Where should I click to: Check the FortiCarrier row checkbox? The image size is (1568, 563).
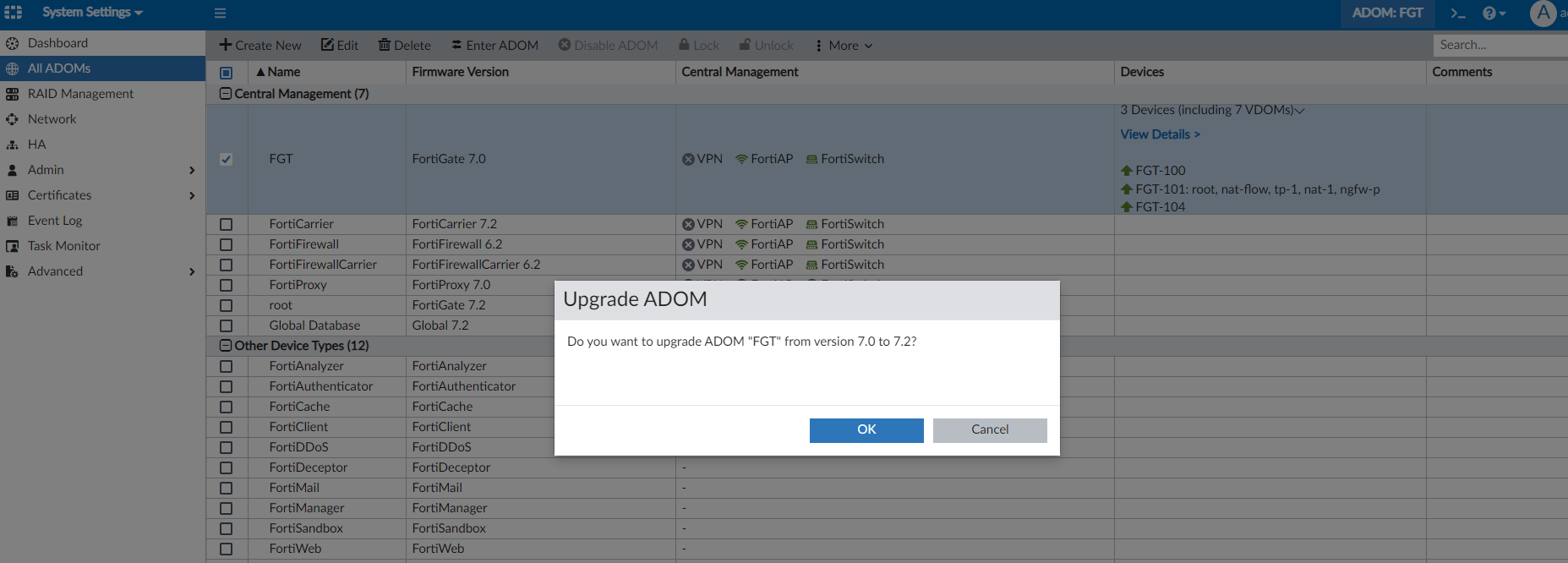click(226, 224)
